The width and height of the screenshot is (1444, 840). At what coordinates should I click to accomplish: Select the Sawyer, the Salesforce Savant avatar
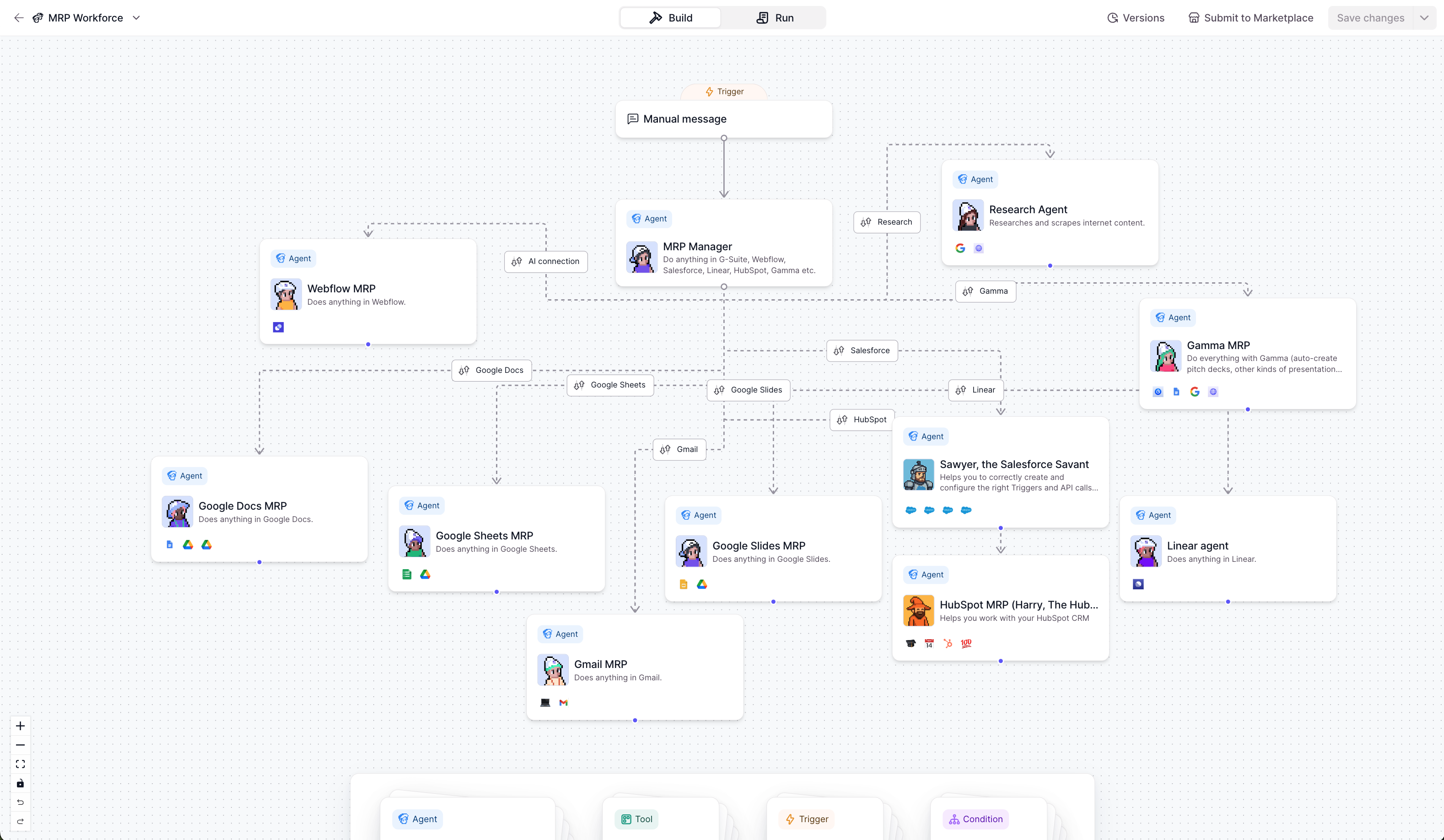[919, 474]
